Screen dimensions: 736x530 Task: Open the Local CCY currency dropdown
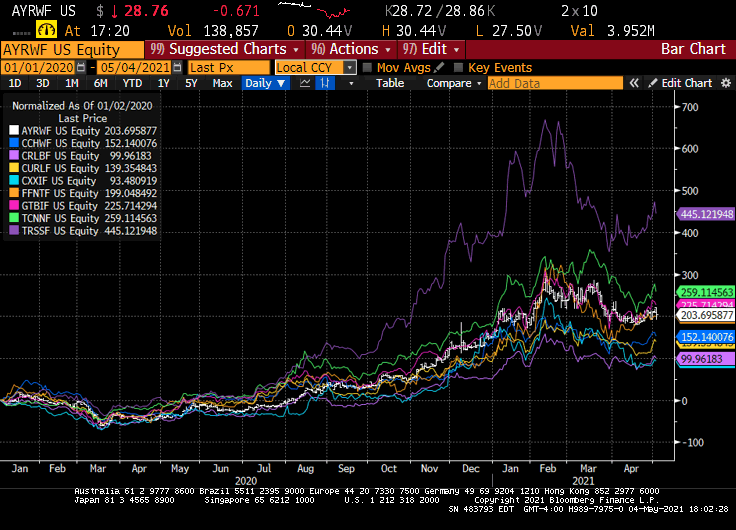[x=349, y=68]
